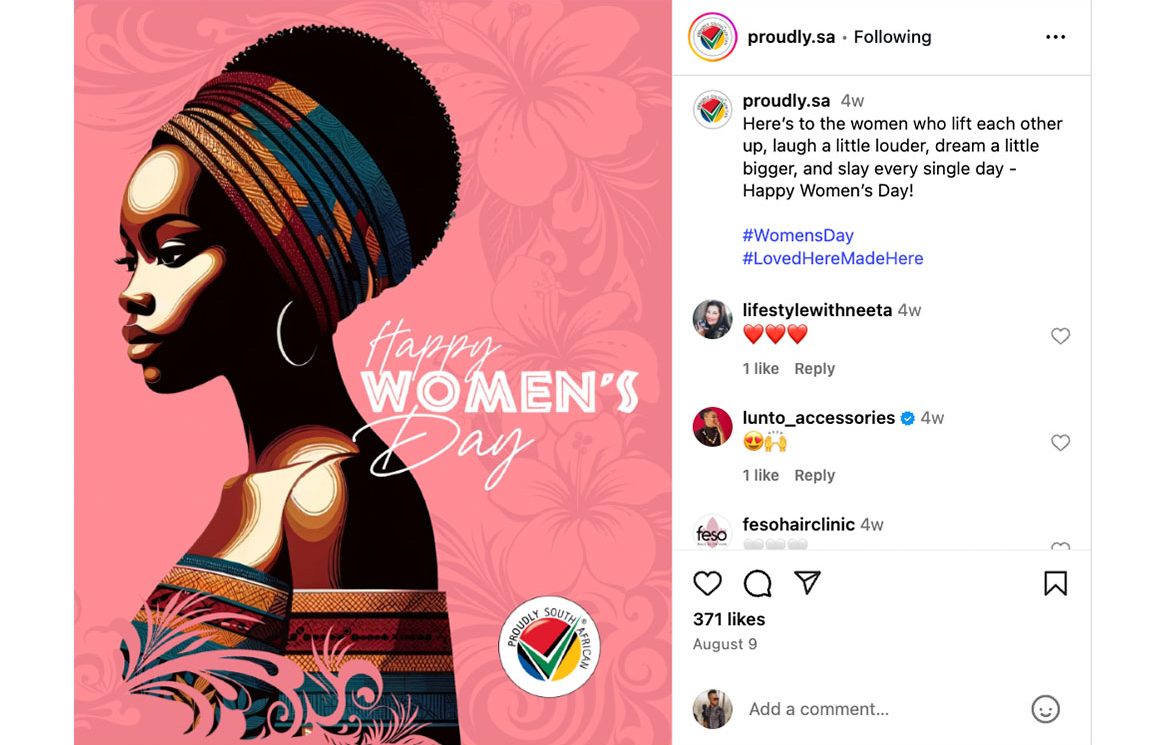Viewport: 1166px width, 745px height.
Task: Reply to lifestylewithneeta's comment
Action: click(x=814, y=369)
